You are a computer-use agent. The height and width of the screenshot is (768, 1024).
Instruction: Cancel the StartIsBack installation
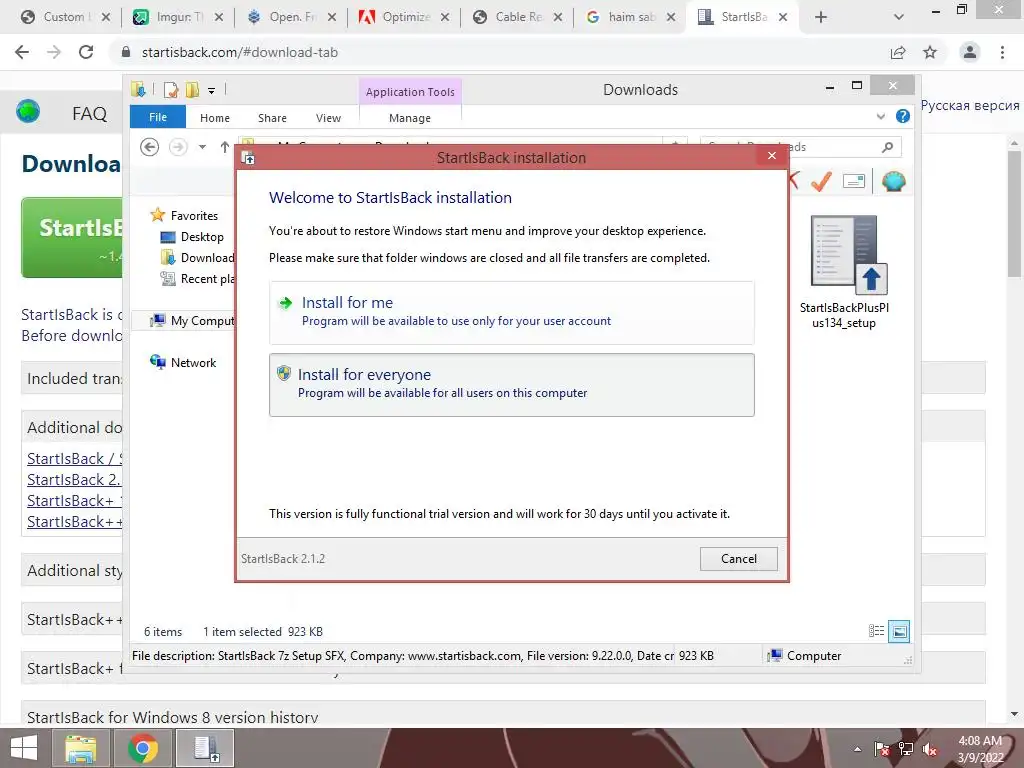pyautogui.click(x=739, y=559)
